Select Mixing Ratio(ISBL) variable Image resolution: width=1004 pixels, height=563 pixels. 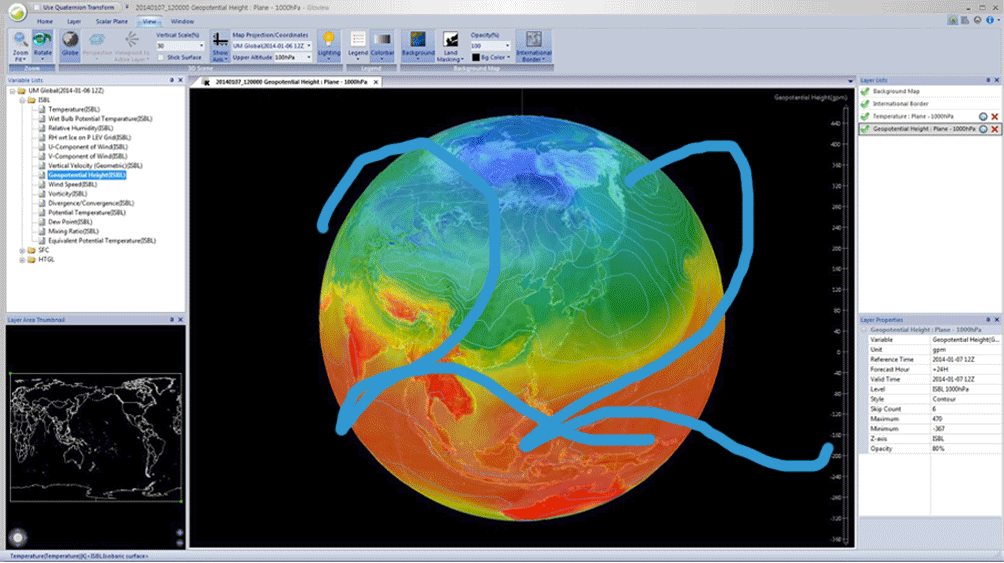[x=73, y=232]
